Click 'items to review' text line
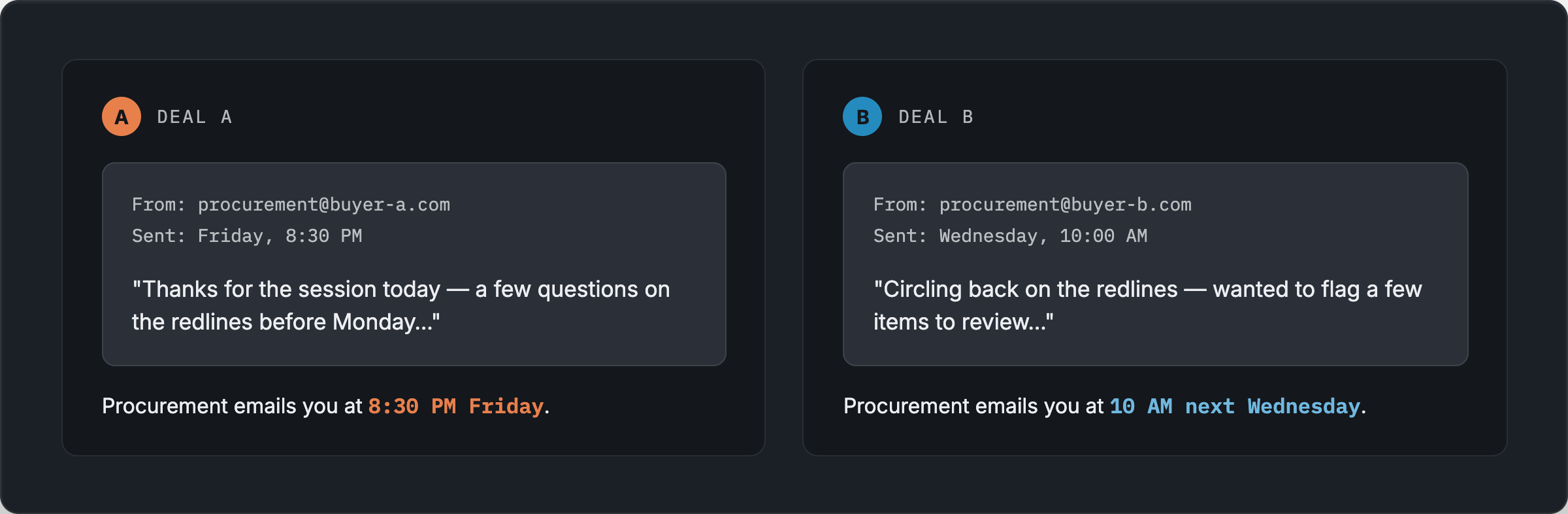 coord(964,322)
